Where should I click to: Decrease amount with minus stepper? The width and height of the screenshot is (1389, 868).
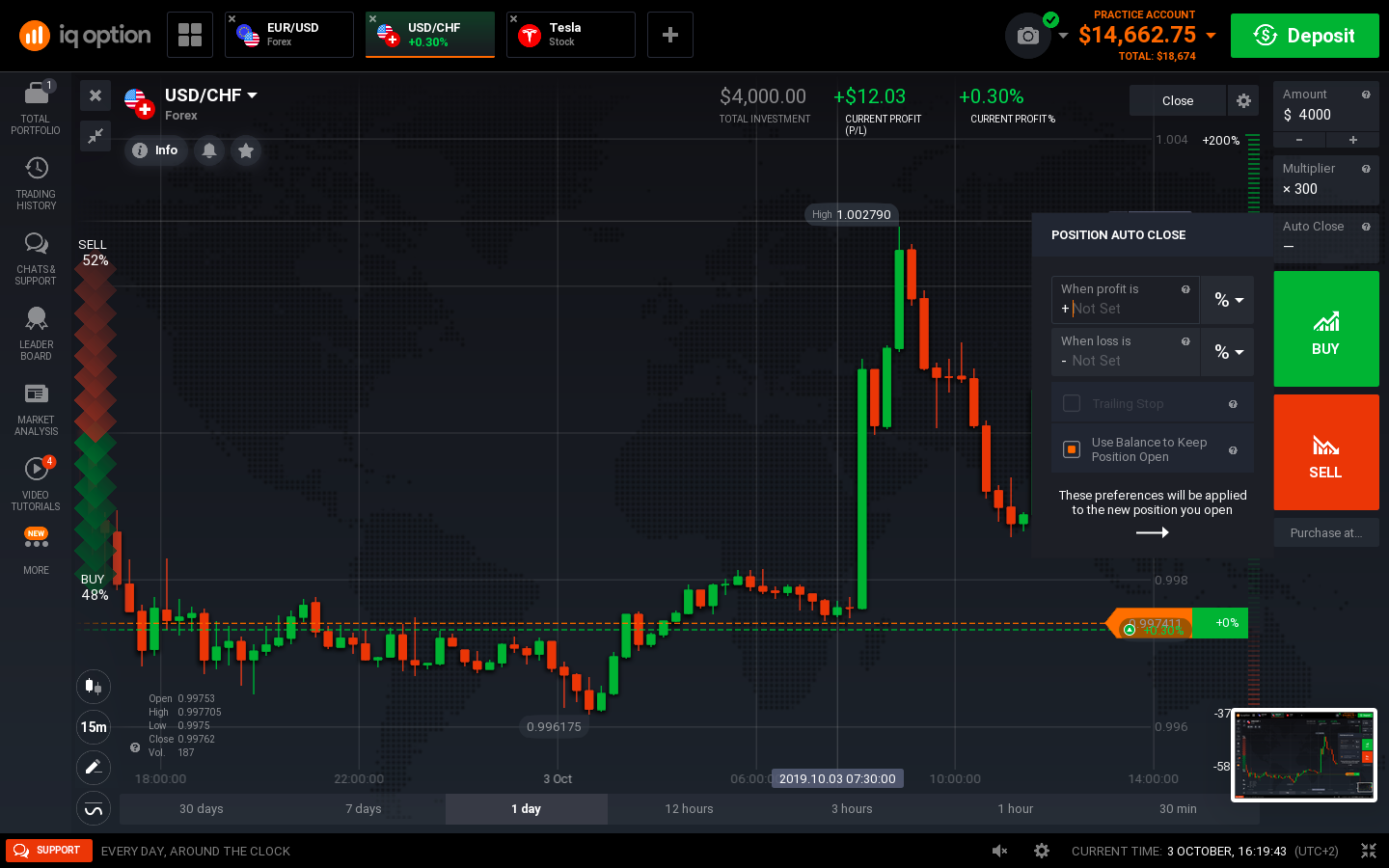pos(1299,140)
